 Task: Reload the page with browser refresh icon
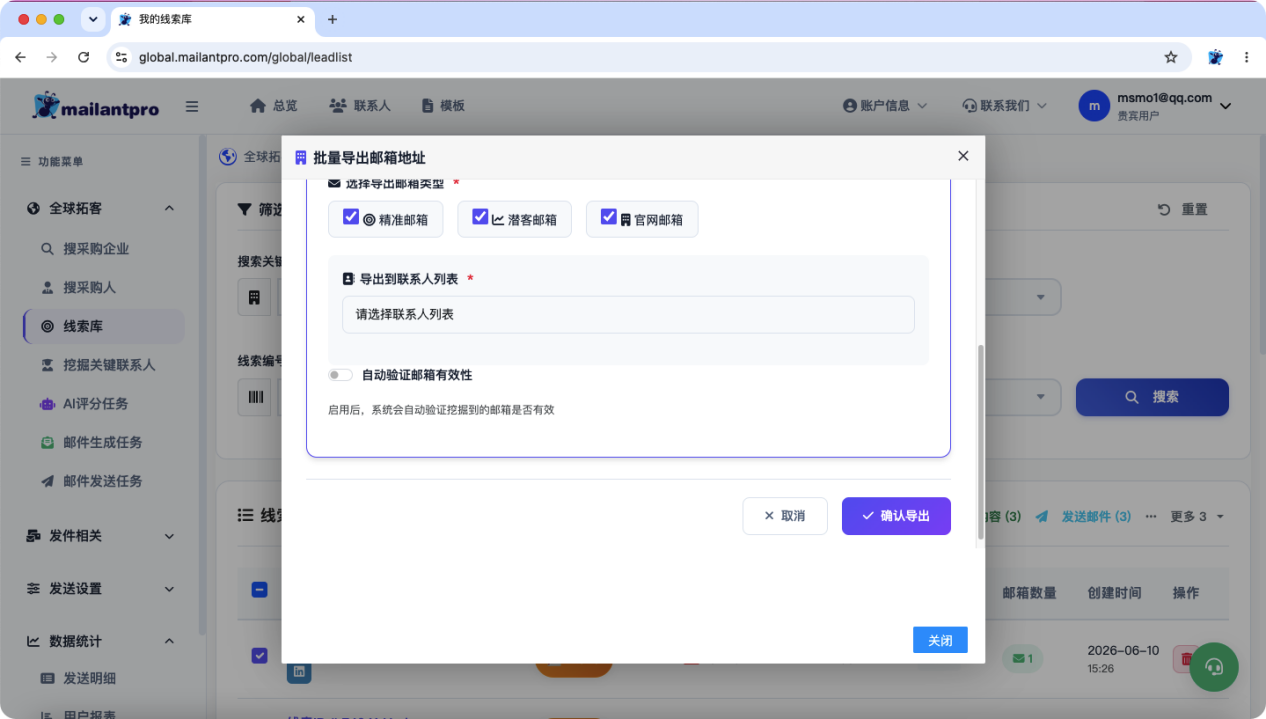83,57
